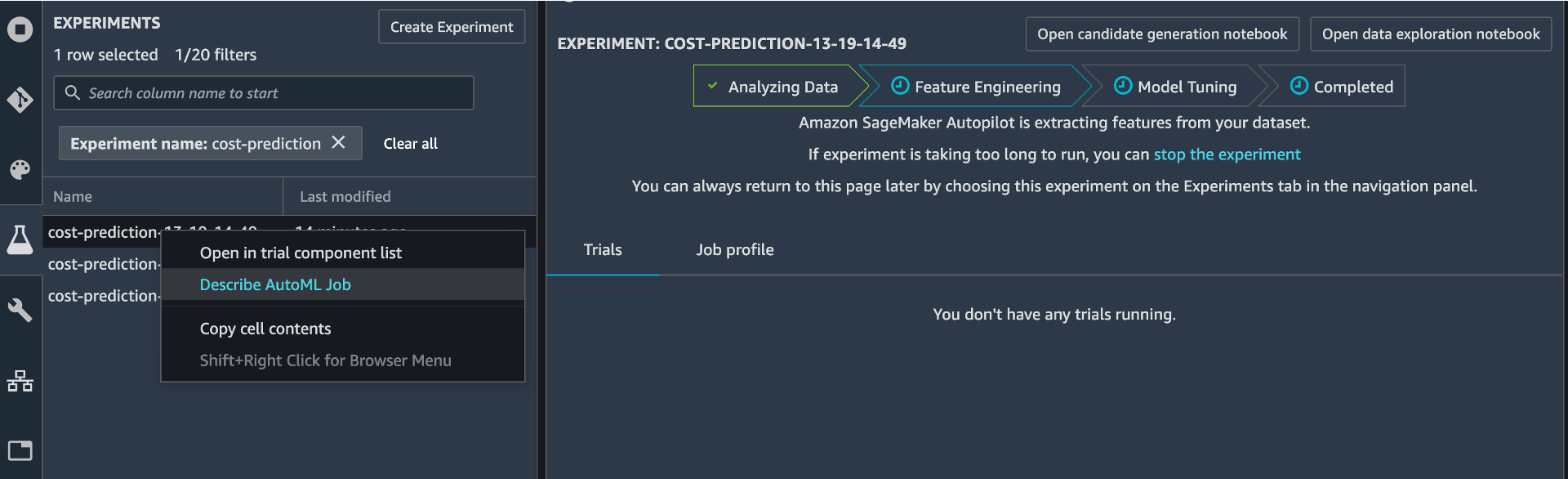Click the Feature Engineering stage step

coord(976,86)
